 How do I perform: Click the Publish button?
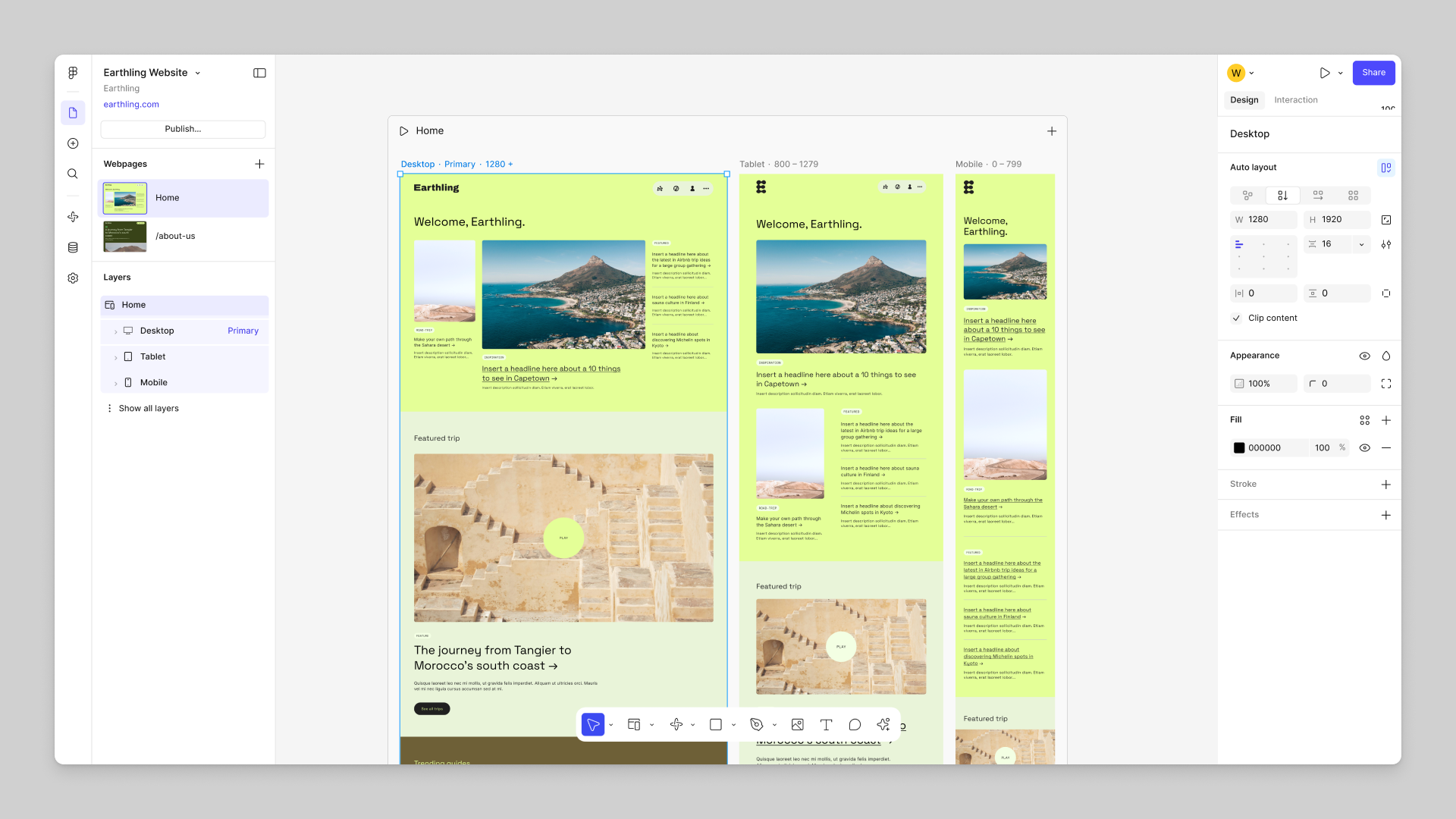click(182, 129)
